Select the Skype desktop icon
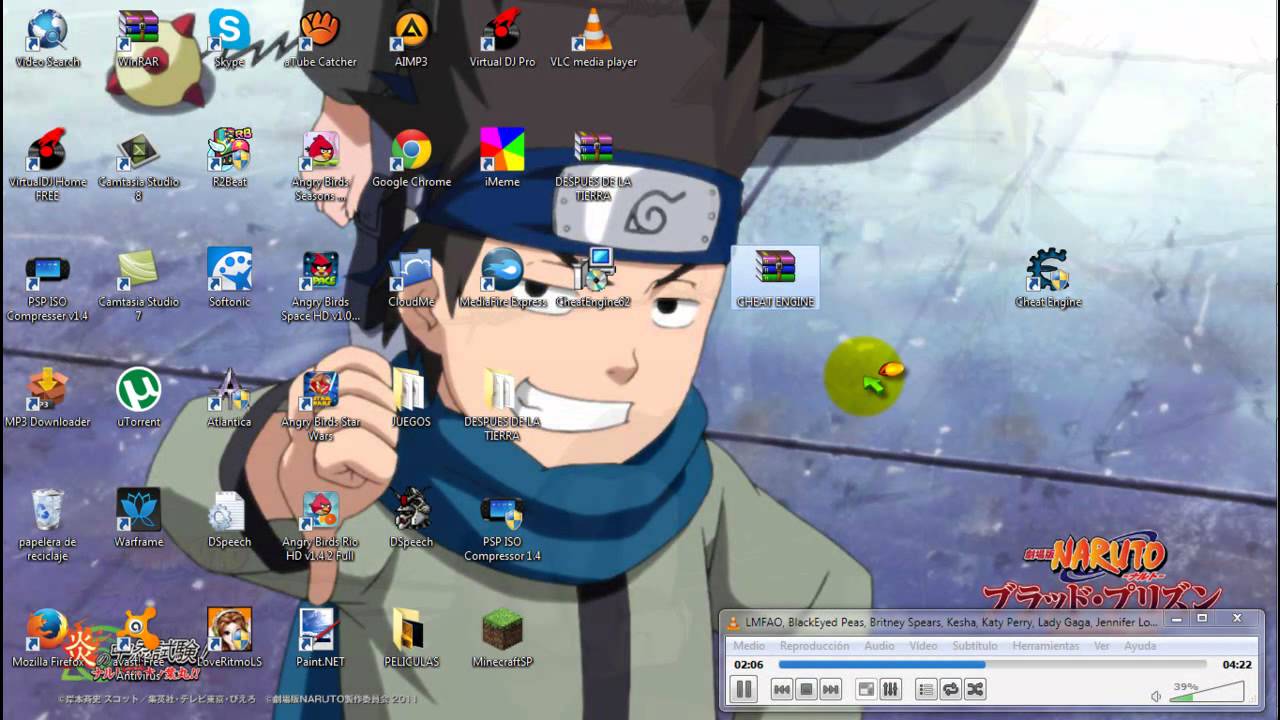The height and width of the screenshot is (720, 1280). pyautogui.click(x=229, y=38)
